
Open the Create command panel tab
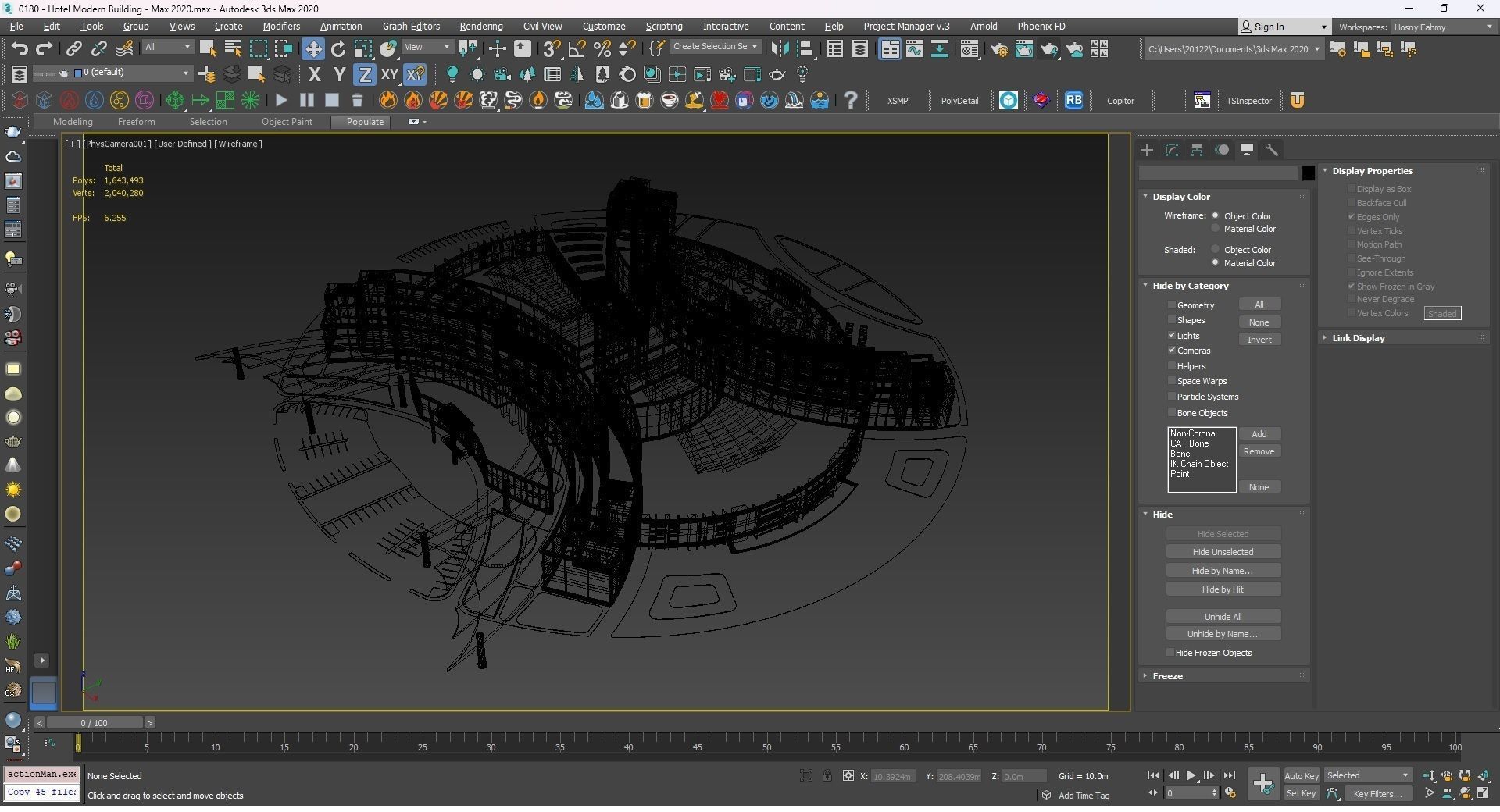tap(1147, 149)
